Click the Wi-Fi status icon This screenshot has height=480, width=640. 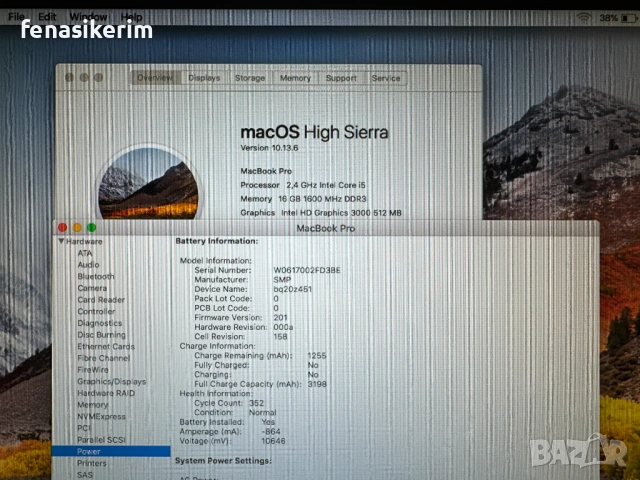pos(584,18)
